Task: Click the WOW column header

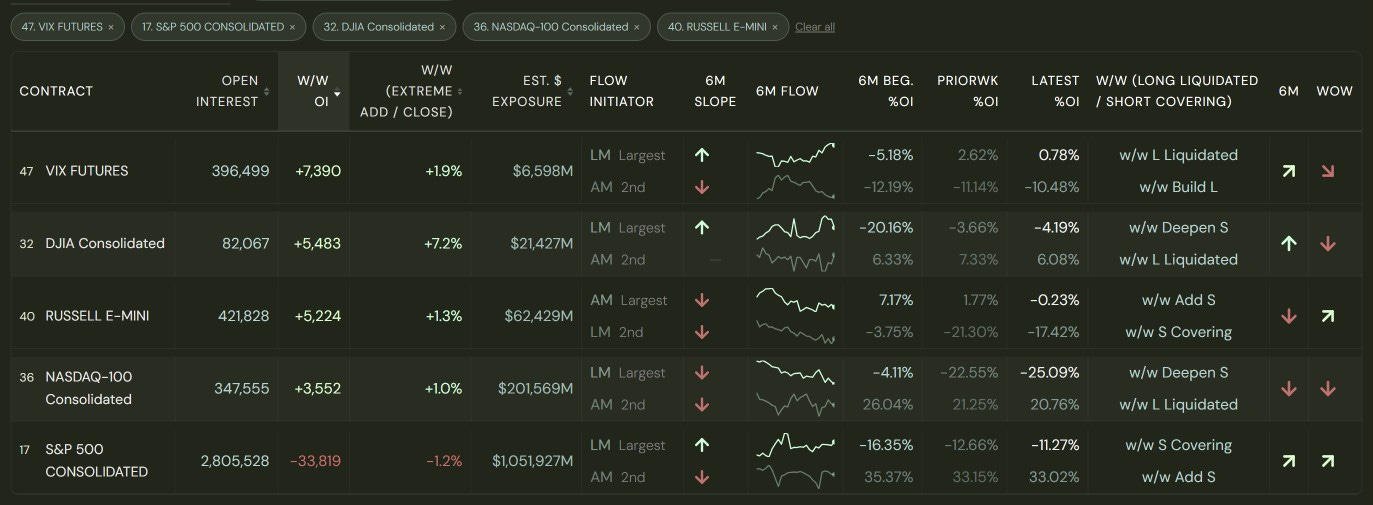Action: point(1334,91)
